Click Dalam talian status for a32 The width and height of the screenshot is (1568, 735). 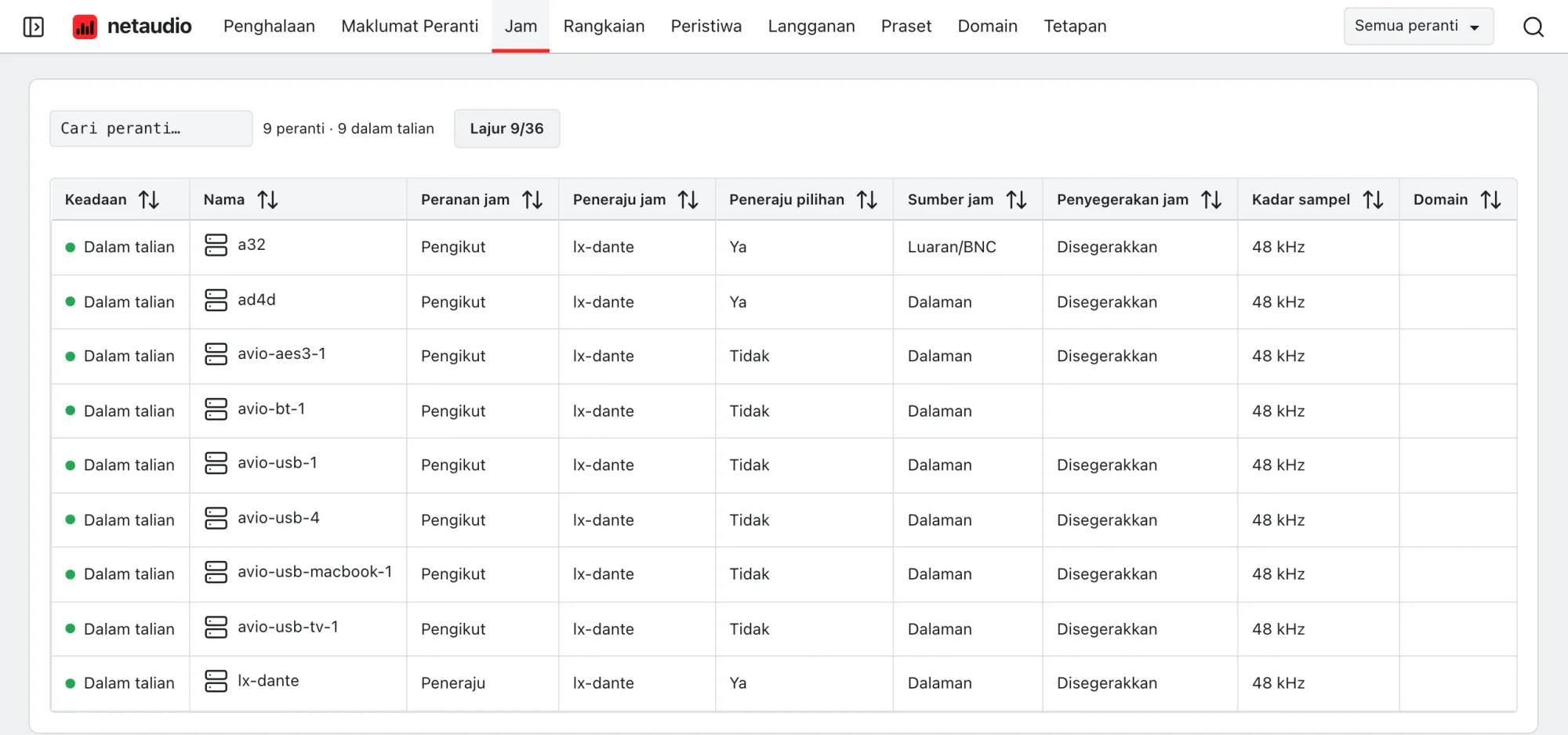point(129,247)
